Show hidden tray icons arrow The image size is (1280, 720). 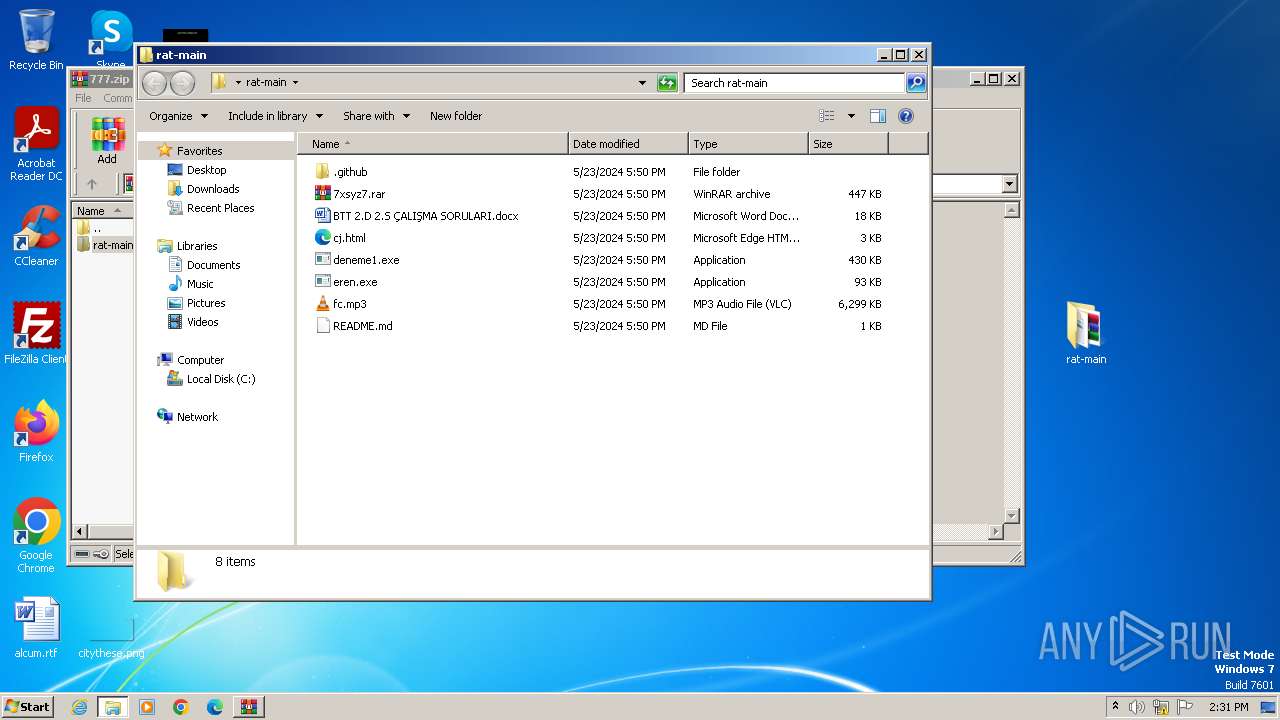click(x=1115, y=707)
